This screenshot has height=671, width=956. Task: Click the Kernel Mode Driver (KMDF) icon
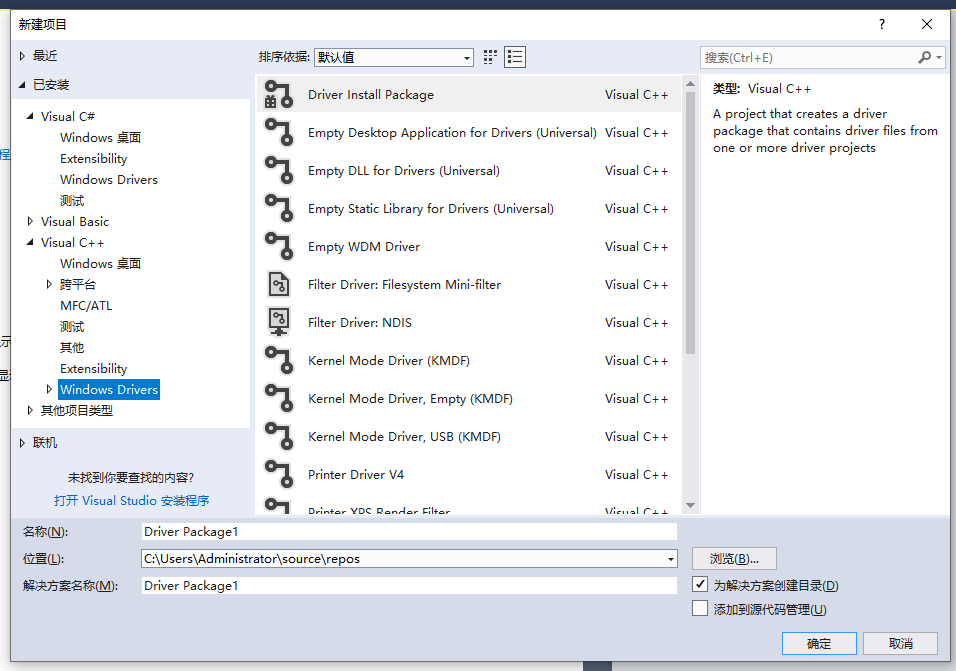click(279, 360)
